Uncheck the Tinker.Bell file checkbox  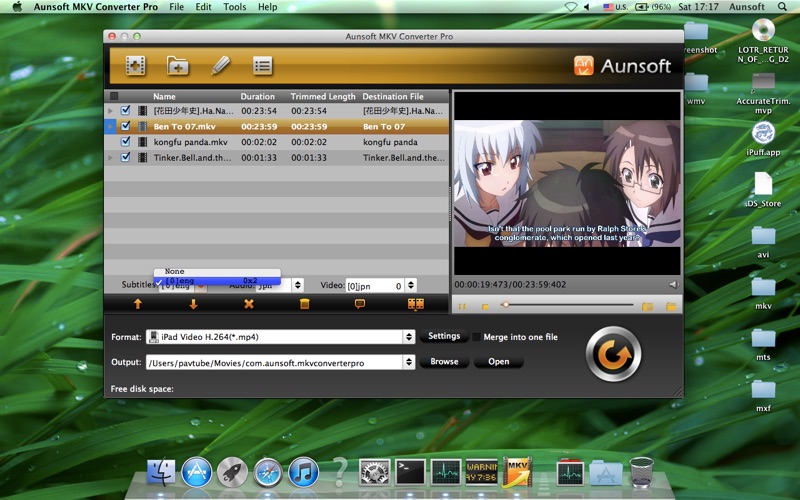[x=126, y=158]
